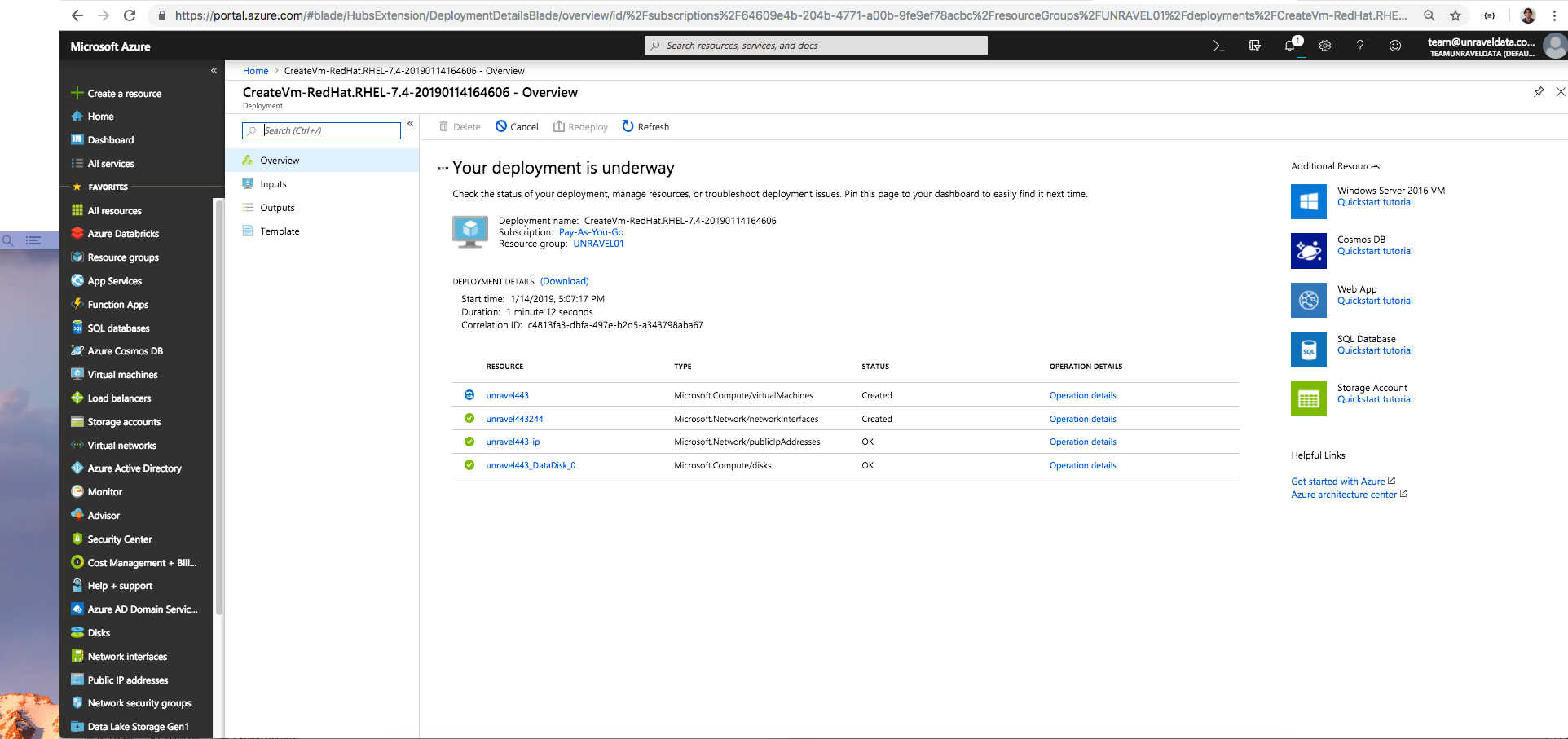1568x739 pixels.
Task: Click green check for unravel443244 row
Action: click(469, 418)
